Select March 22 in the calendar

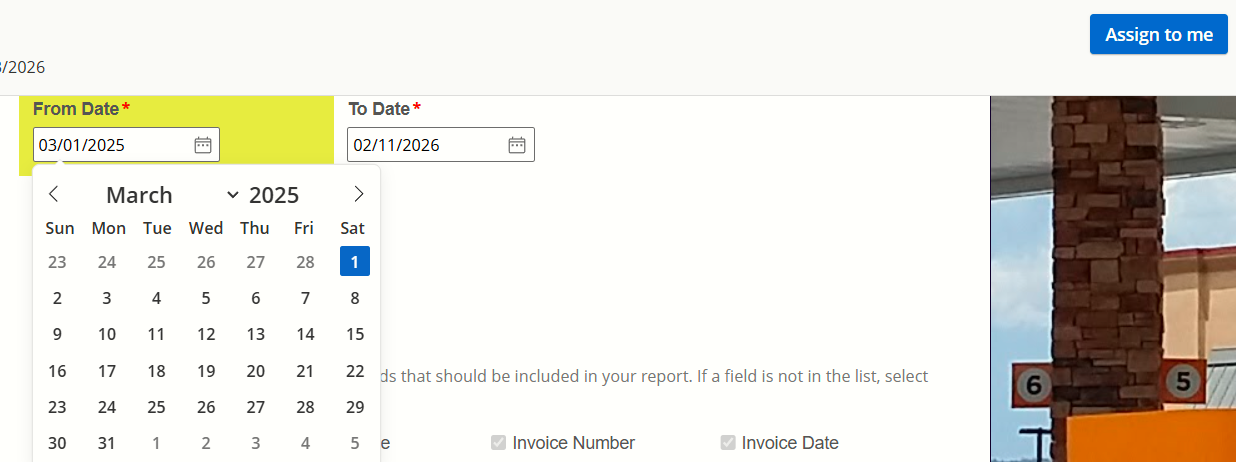tap(355, 371)
